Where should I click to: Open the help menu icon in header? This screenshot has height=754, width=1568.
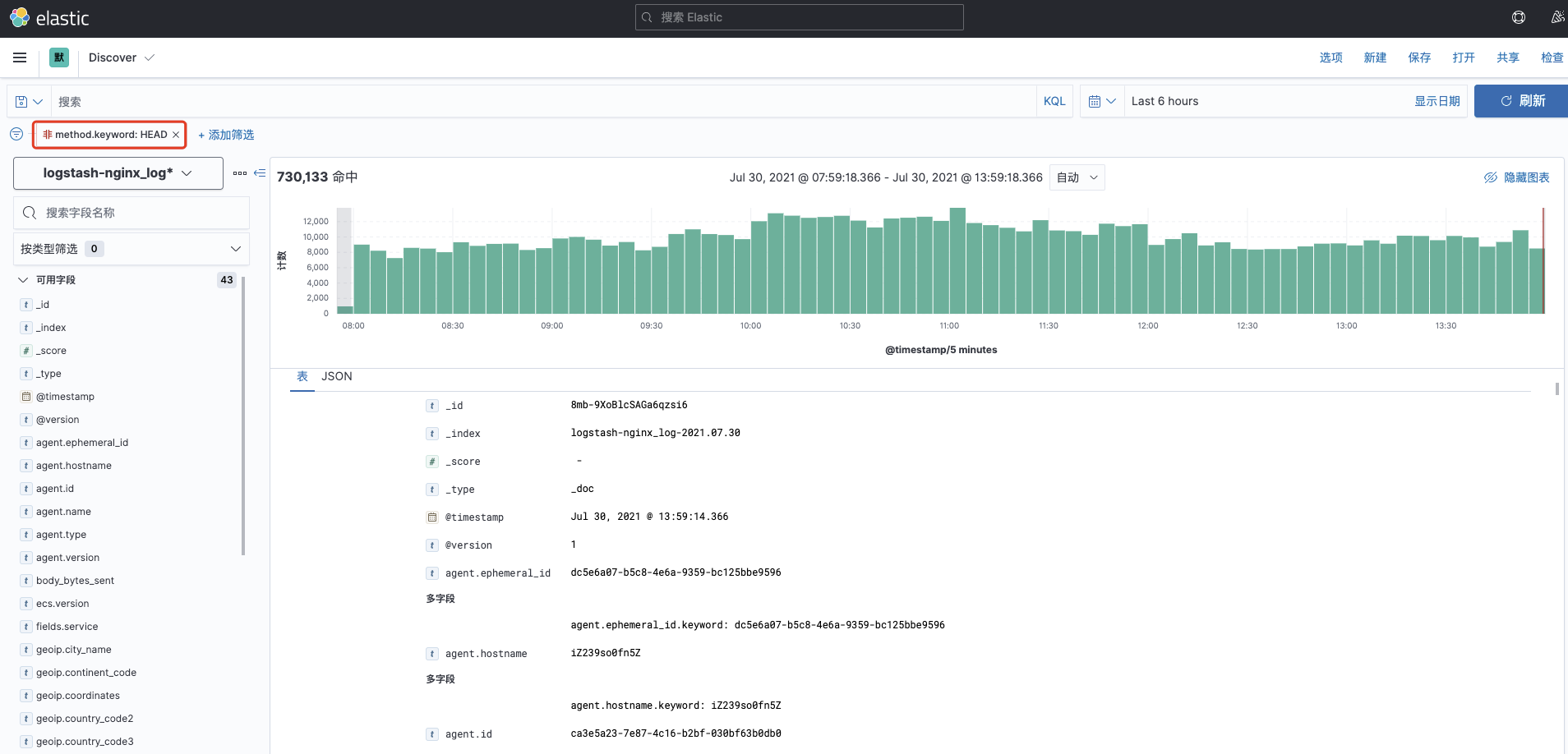1519,17
